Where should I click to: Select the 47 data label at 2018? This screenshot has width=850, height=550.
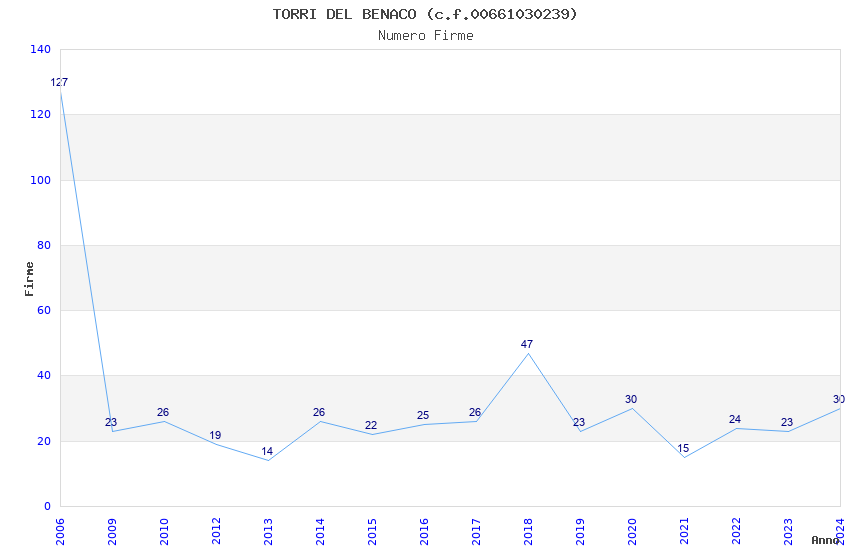[x=526, y=344]
